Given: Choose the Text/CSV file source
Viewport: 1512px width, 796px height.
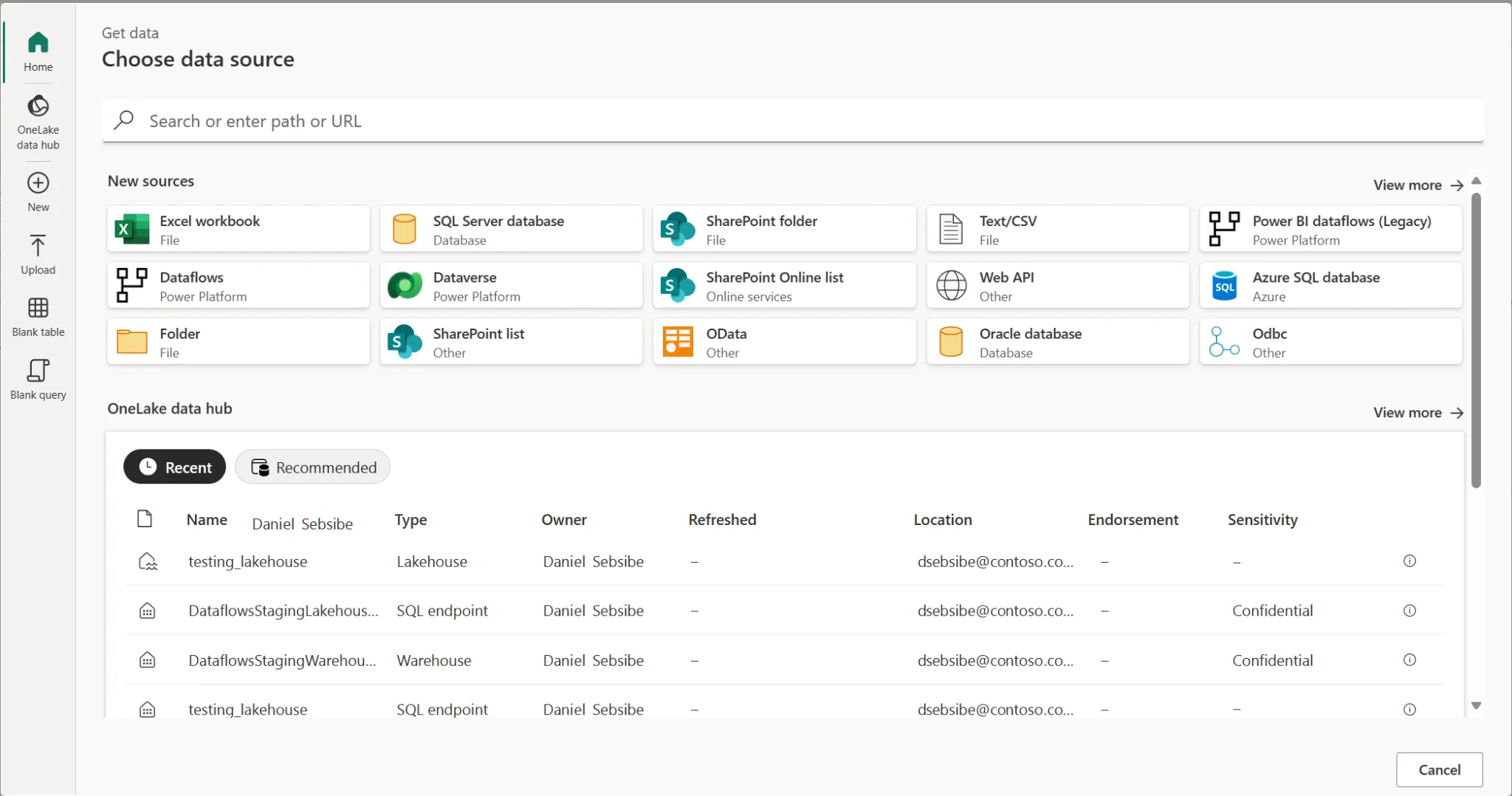Looking at the screenshot, I should click(1058, 230).
